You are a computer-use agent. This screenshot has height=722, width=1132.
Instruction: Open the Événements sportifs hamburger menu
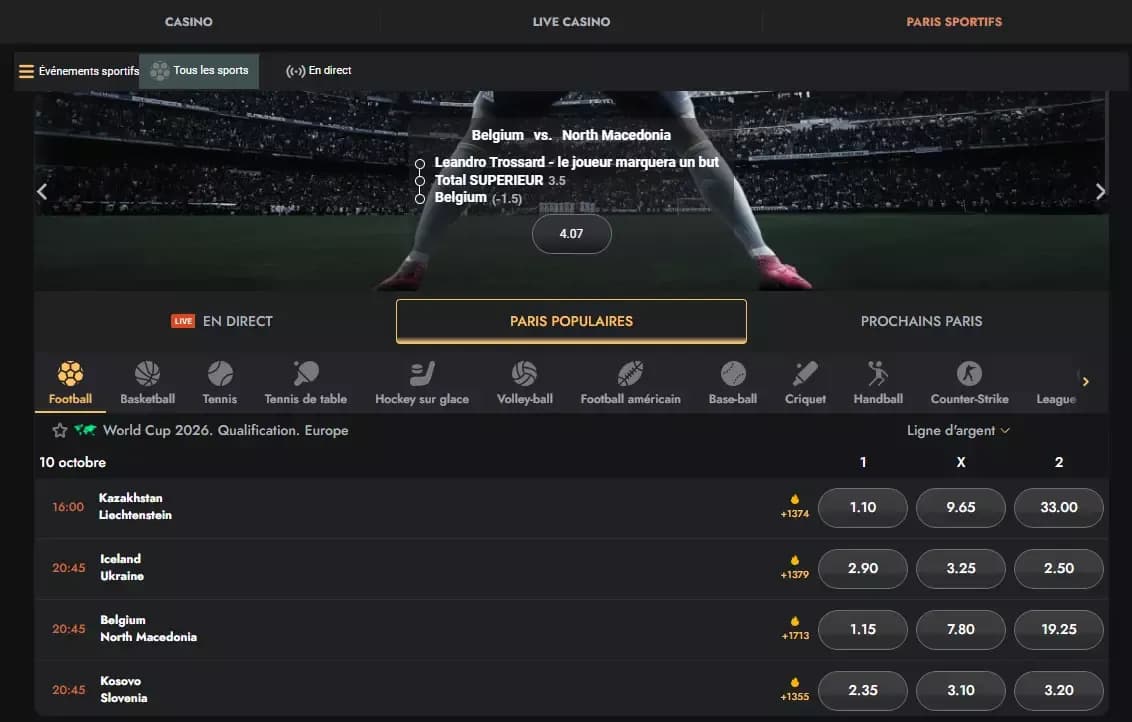[x=26, y=71]
